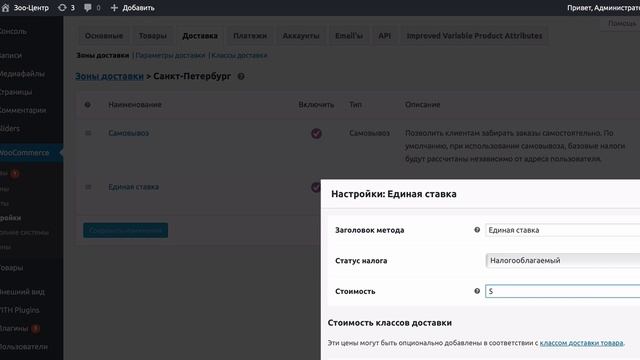Open Страницы in the admin sidebar

(16, 92)
